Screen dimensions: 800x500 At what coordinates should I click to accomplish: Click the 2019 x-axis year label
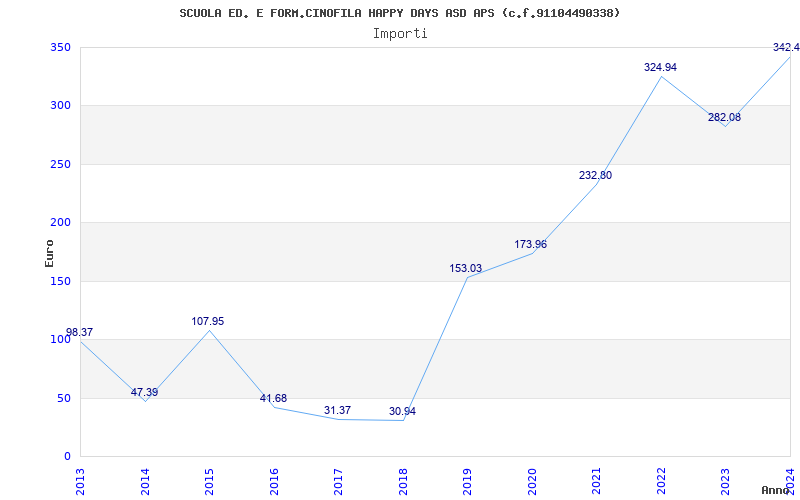point(468,481)
